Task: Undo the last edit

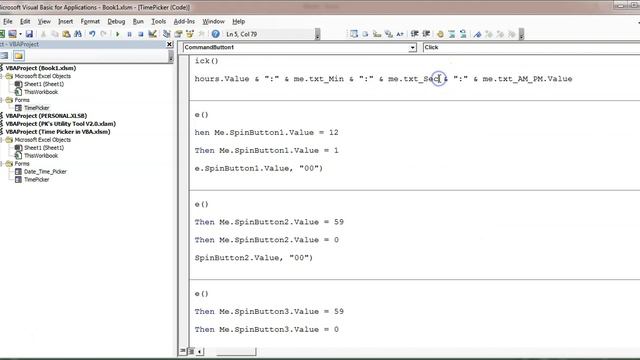Action: [x=92, y=34]
